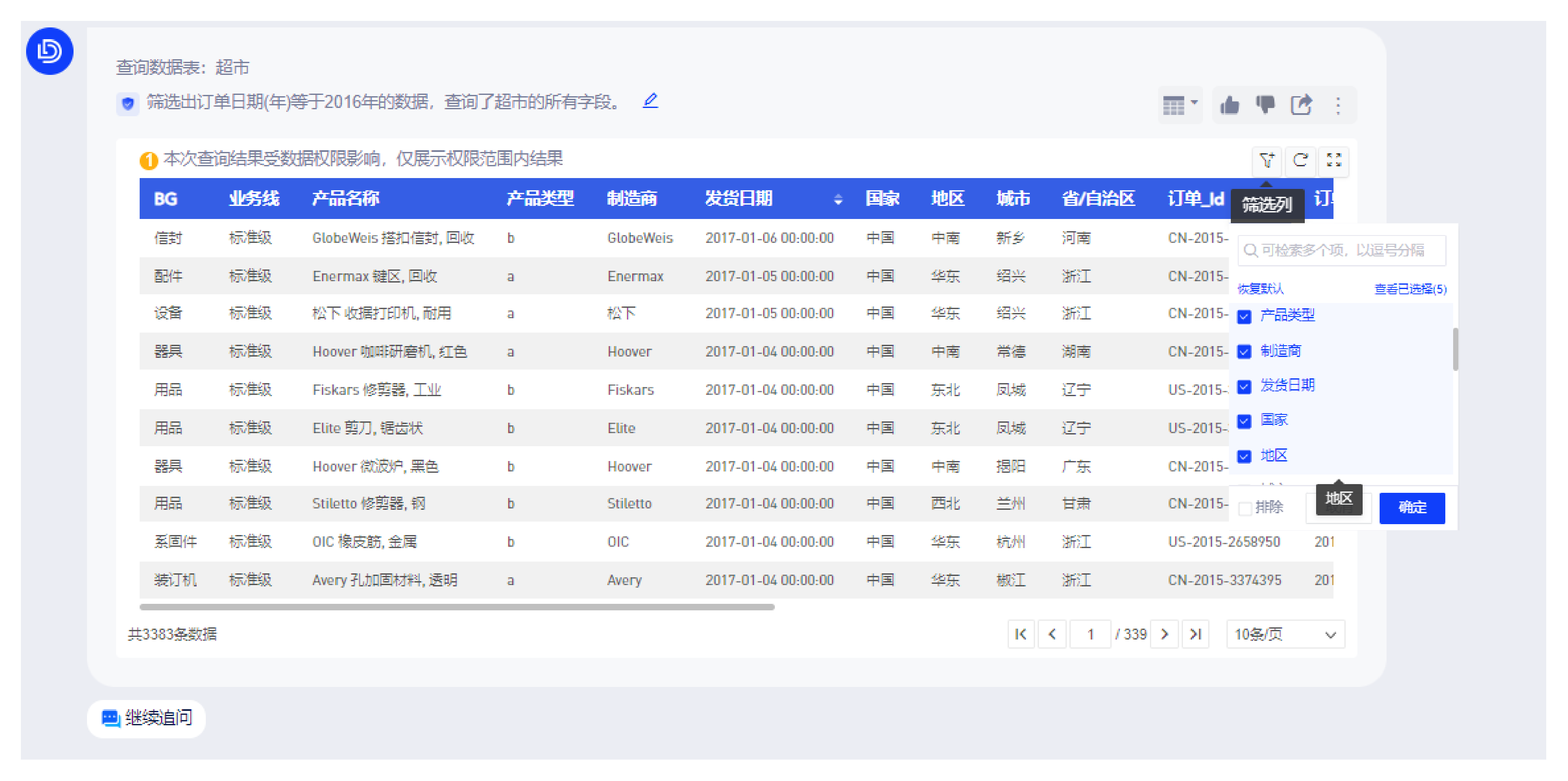
Task: Click the 恢复默认 restore default link
Action: tap(1260, 289)
